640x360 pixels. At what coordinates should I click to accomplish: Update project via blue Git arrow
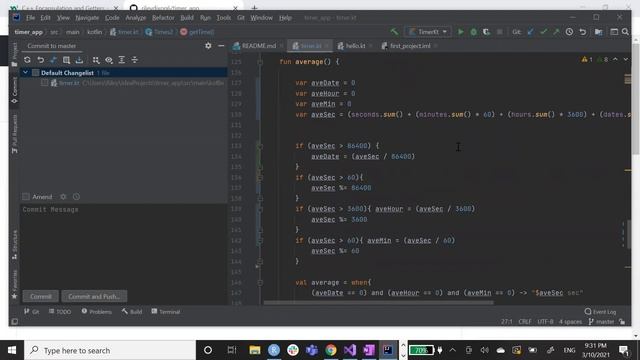click(x=530, y=32)
